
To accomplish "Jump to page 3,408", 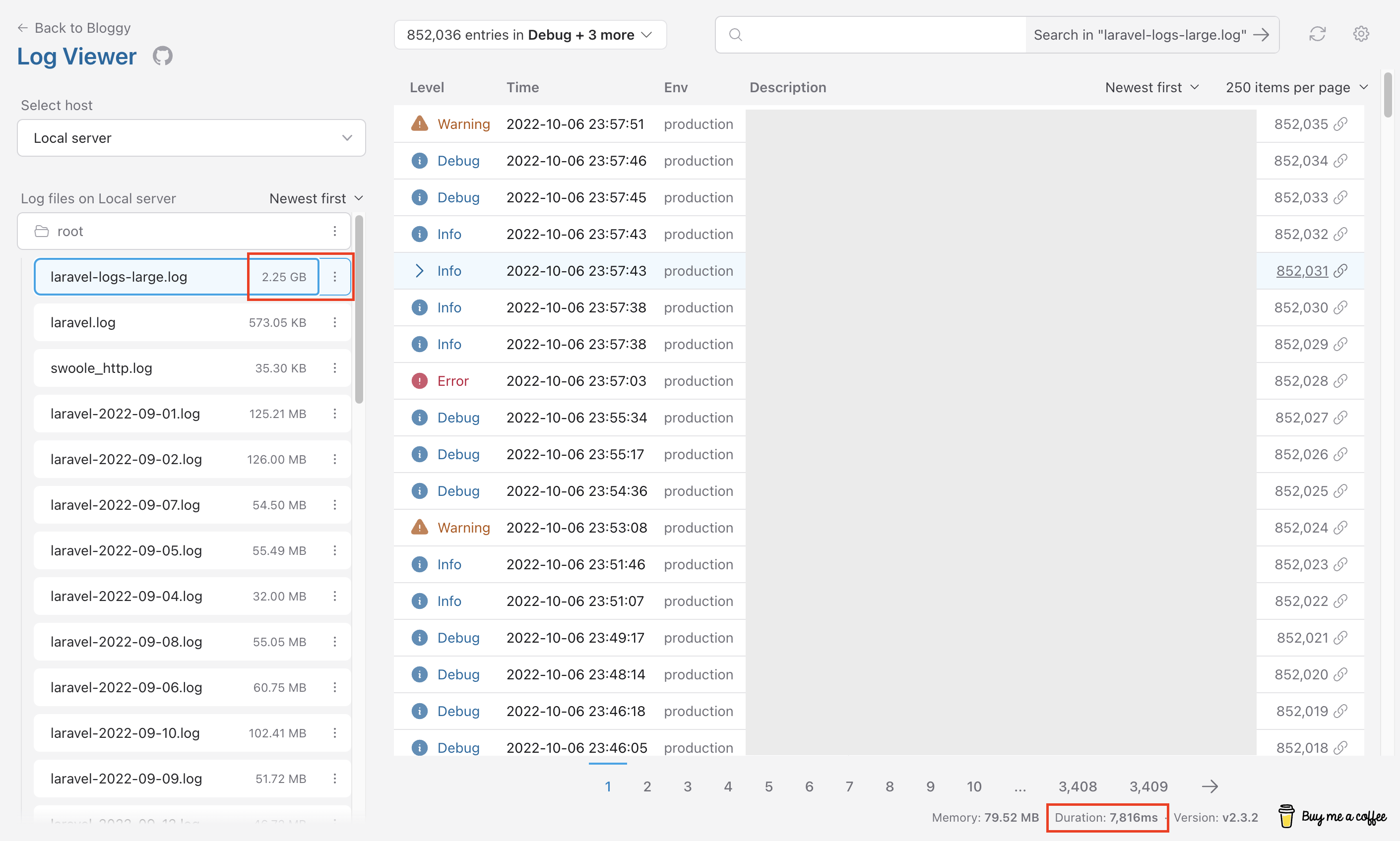I will [x=1078, y=786].
